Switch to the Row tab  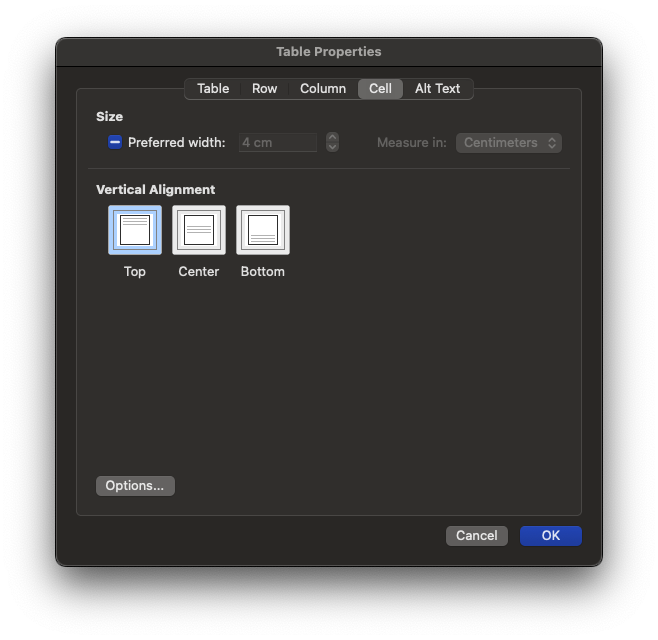[264, 89]
